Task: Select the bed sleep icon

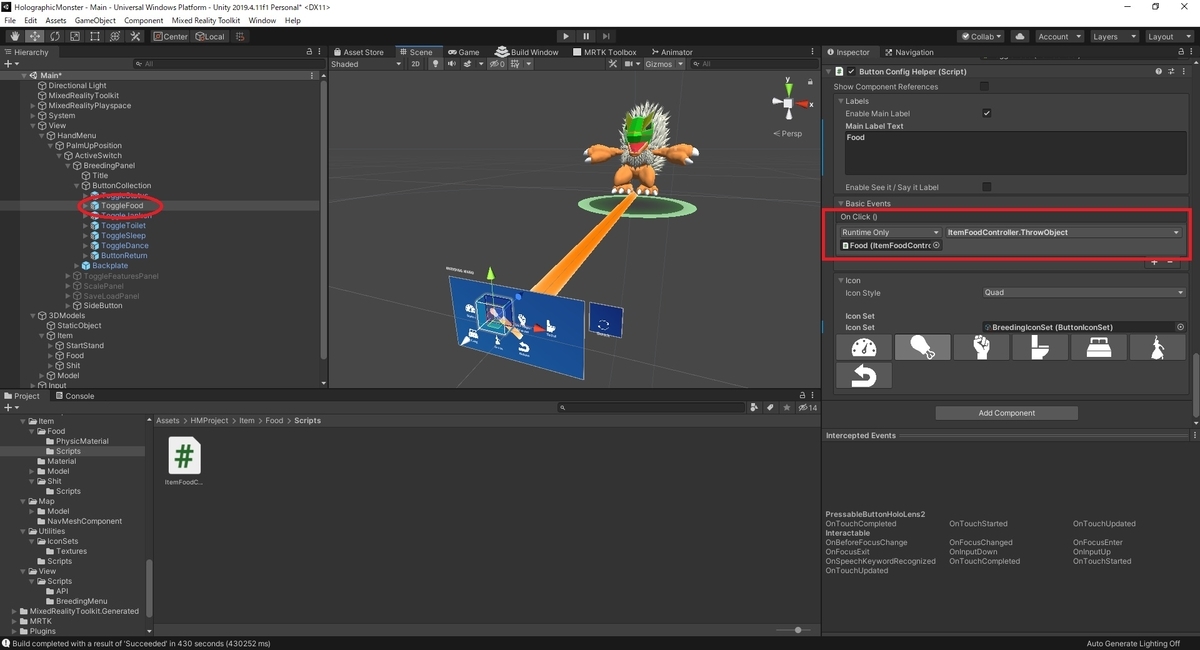Action: pyautogui.click(x=1099, y=347)
